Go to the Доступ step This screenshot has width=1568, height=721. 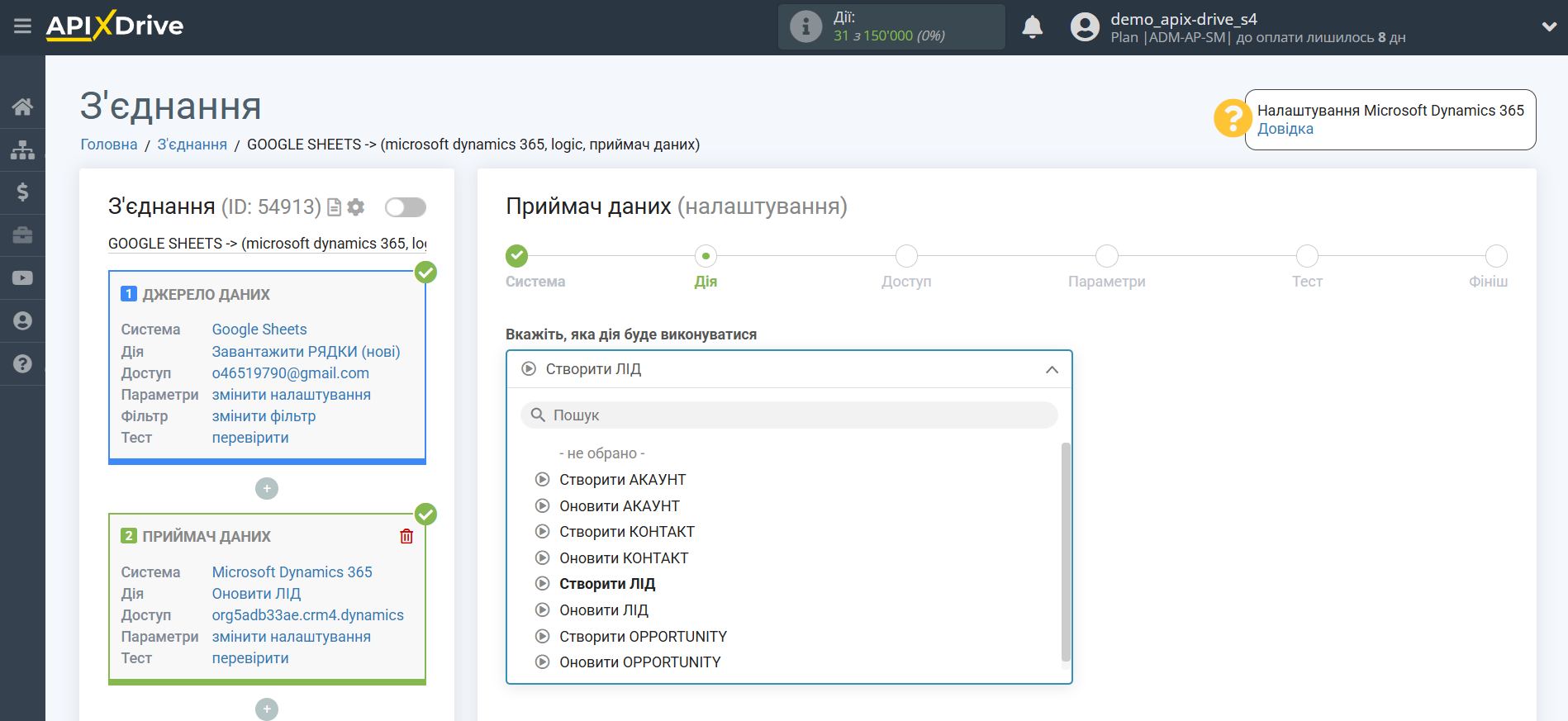pyautogui.click(x=906, y=256)
